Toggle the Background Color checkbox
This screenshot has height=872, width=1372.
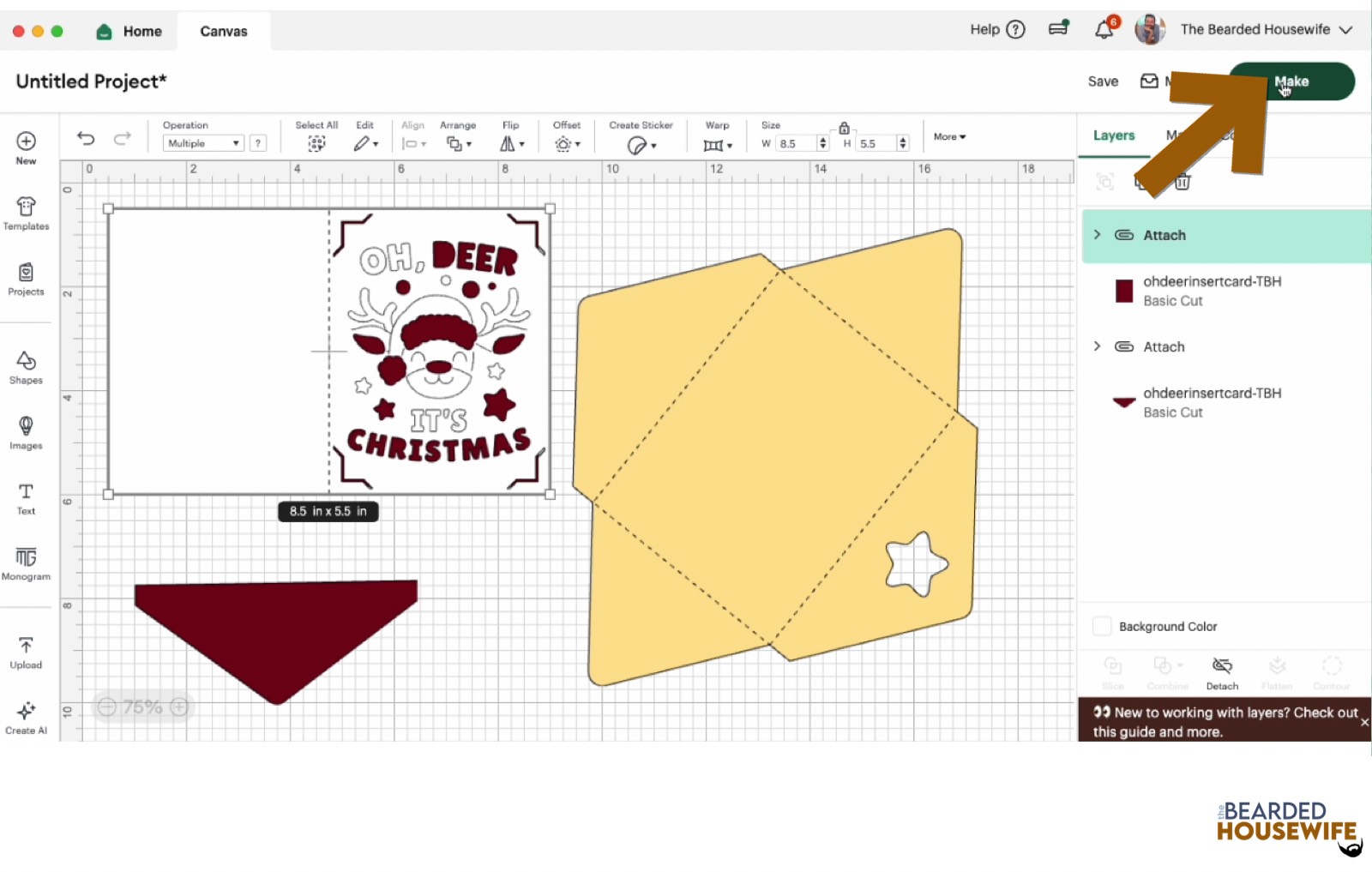(1102, 627)
